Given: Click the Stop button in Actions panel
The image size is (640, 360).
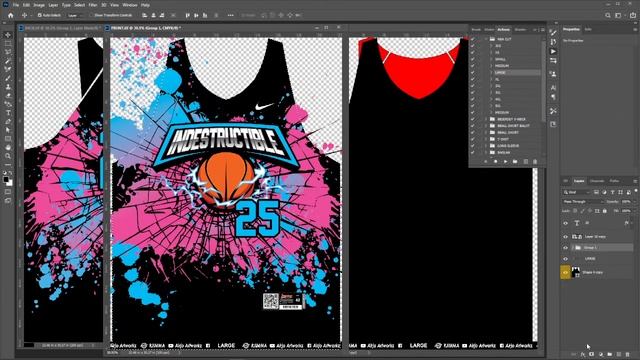Looking at the screenshot, I should click(x=486, y=162).
